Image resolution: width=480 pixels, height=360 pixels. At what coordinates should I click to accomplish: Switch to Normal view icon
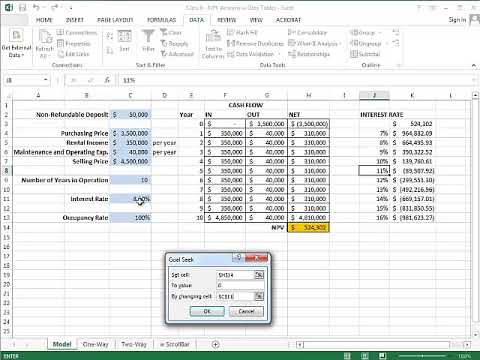pyautogui.click(x=347, y=356)
